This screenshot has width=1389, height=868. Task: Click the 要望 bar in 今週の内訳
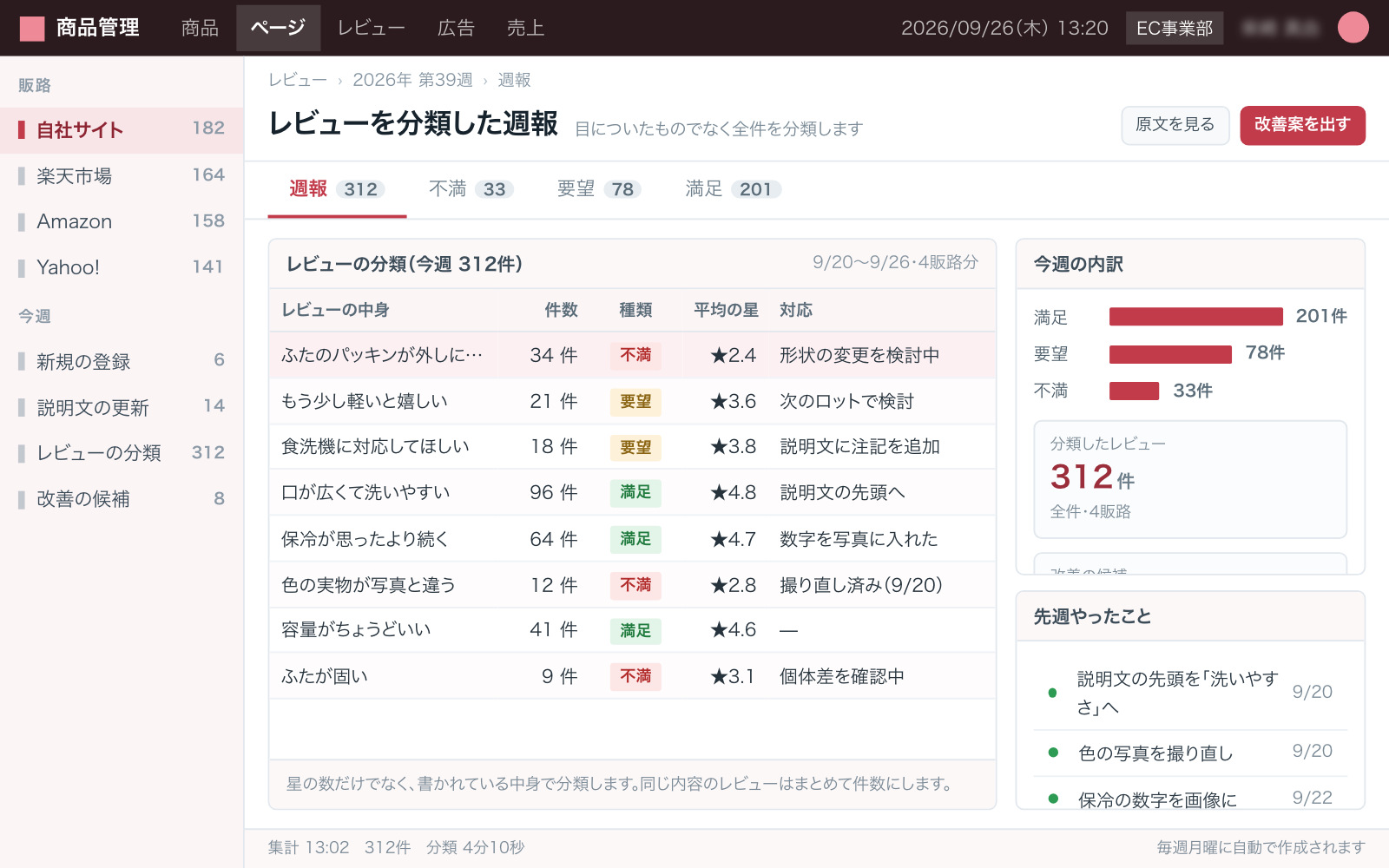(x=1170, y=354)
